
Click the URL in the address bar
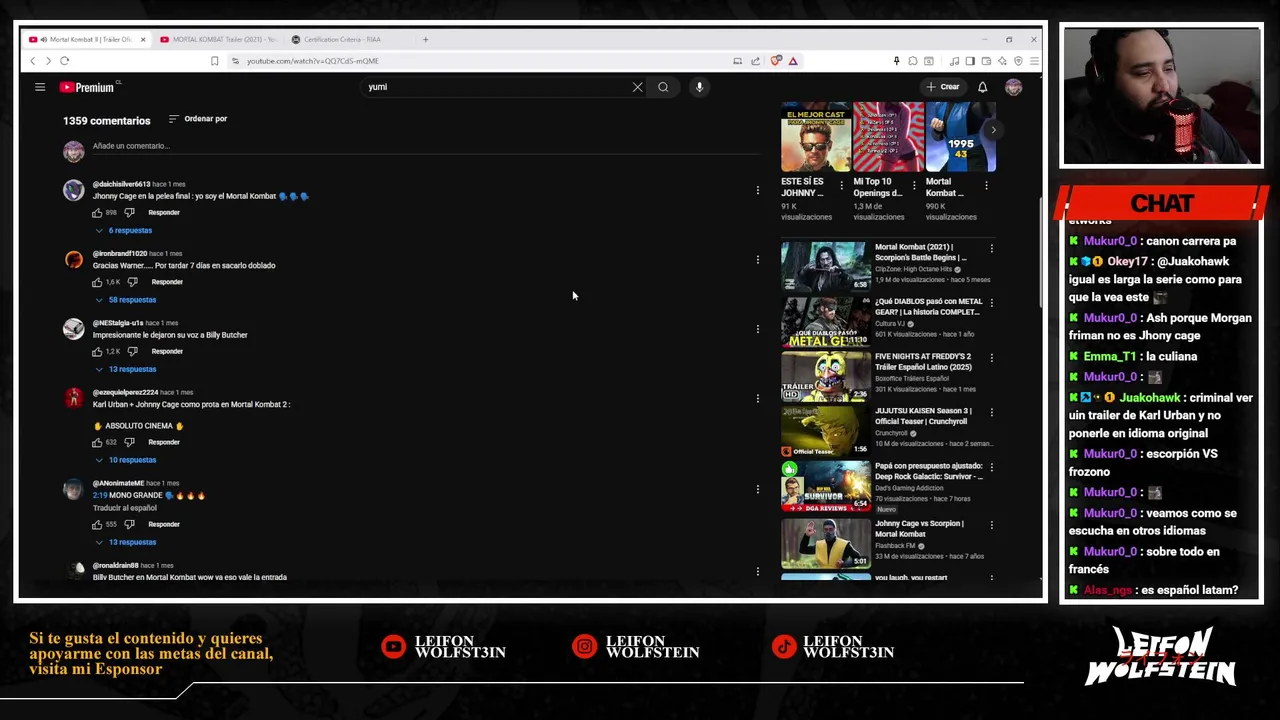313,61
